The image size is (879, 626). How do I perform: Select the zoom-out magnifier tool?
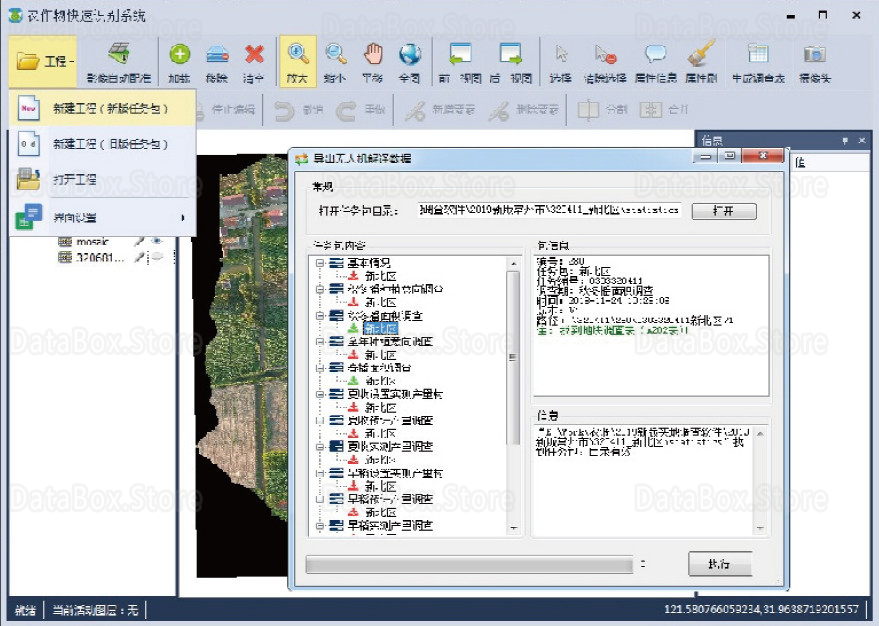tap(335, 62)
